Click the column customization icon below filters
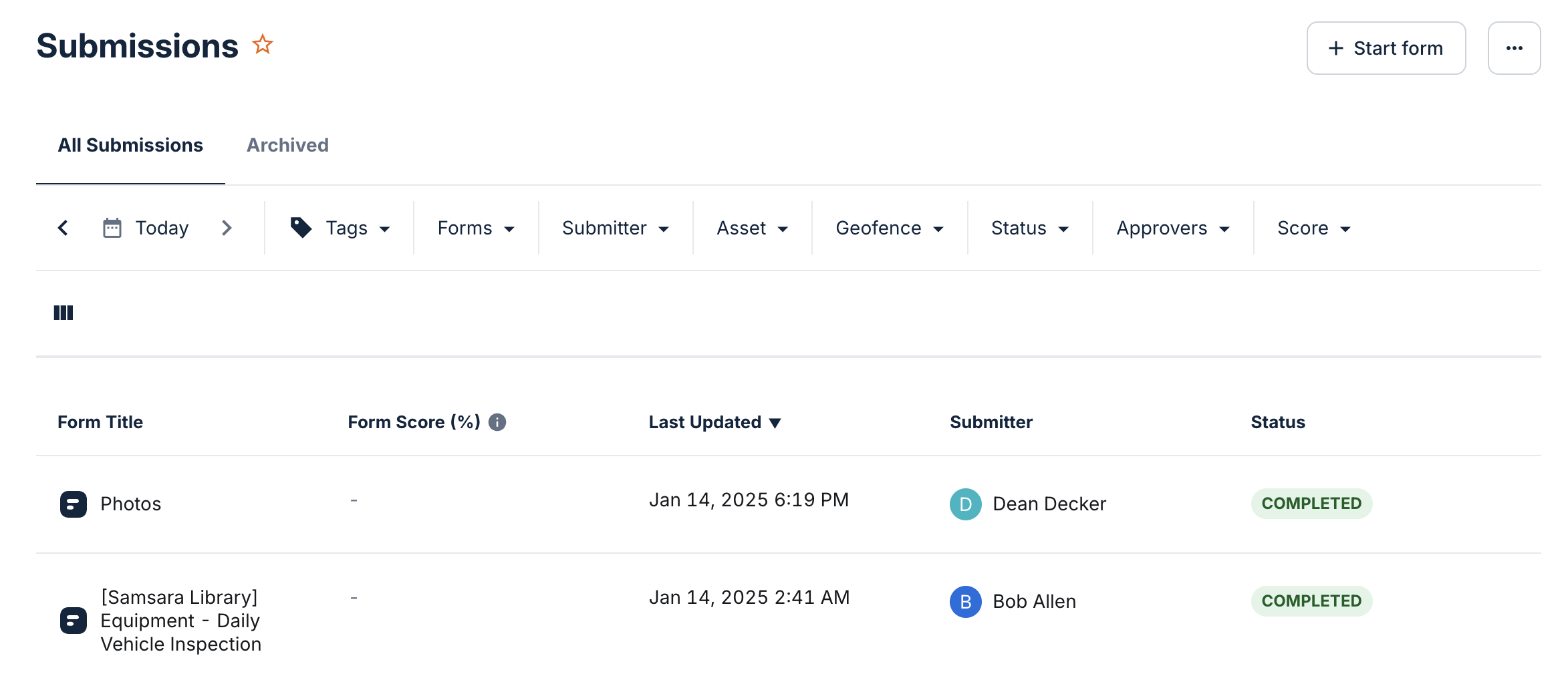Image resolution: width=1568 pixels, height=676 pixels. tap(63, 312)
